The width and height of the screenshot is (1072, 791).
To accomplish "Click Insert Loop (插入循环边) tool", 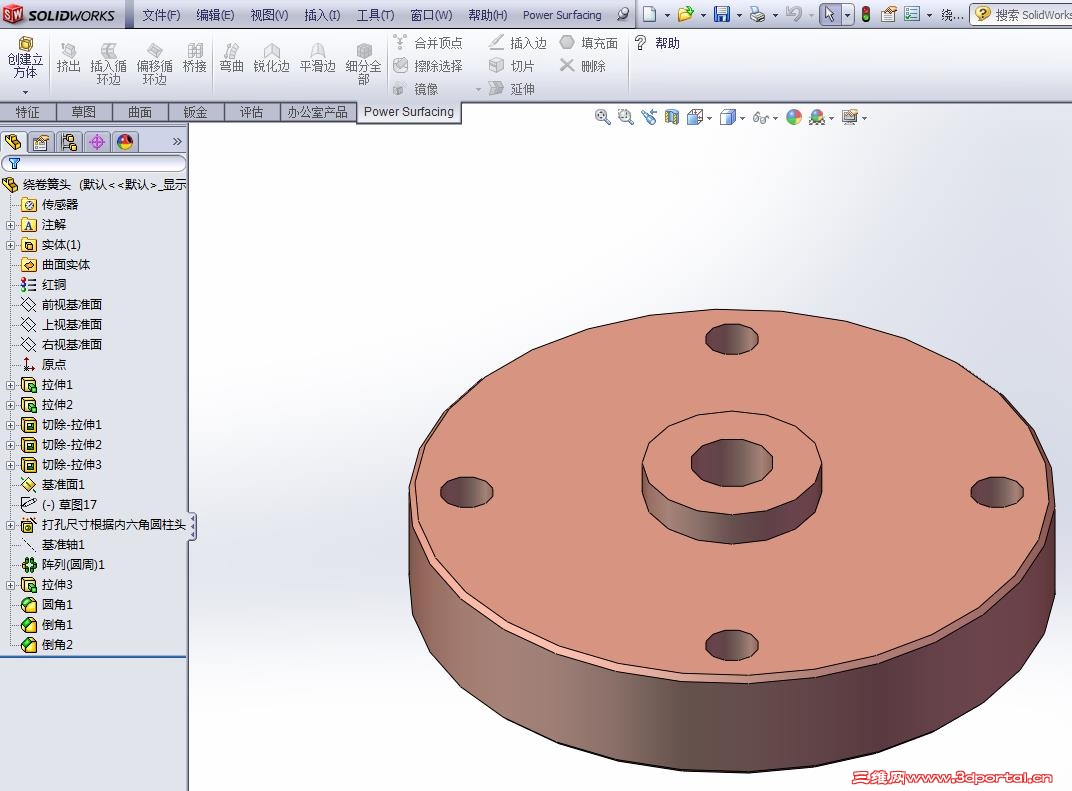I will pos(108,63).
